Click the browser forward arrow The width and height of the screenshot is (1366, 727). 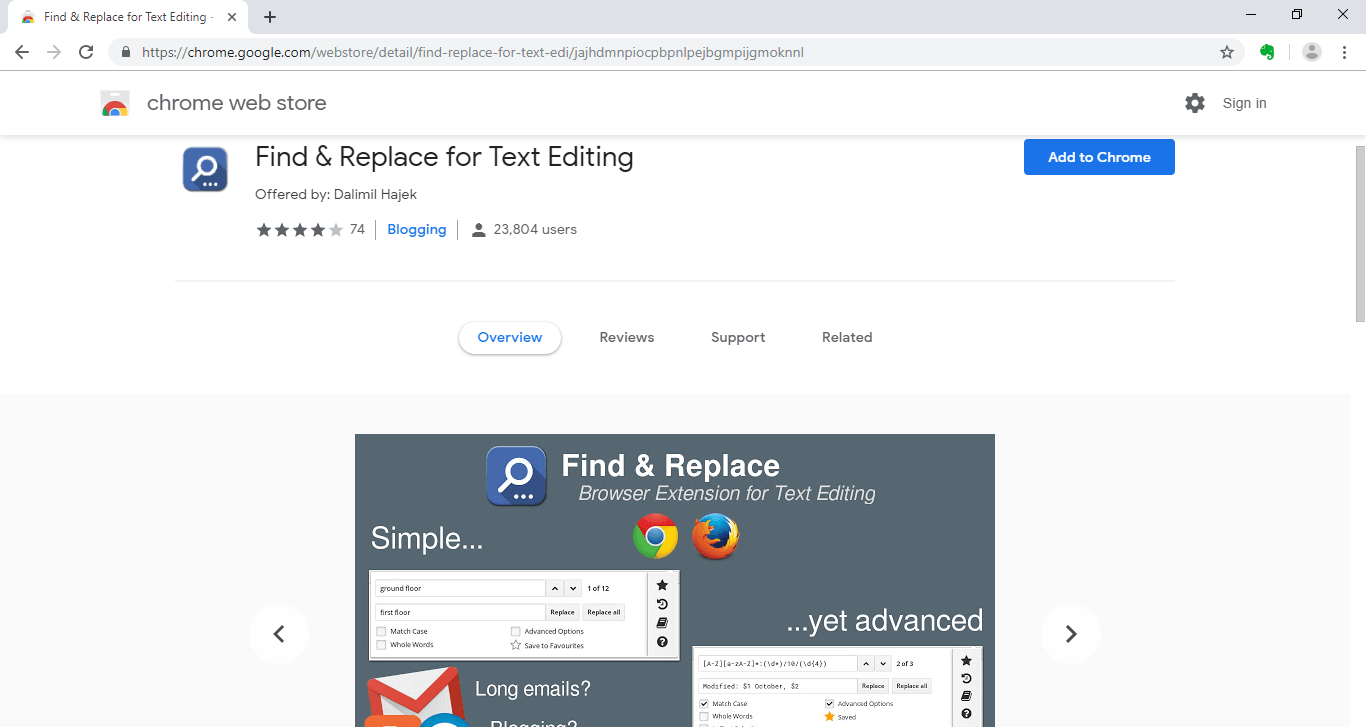54,52
